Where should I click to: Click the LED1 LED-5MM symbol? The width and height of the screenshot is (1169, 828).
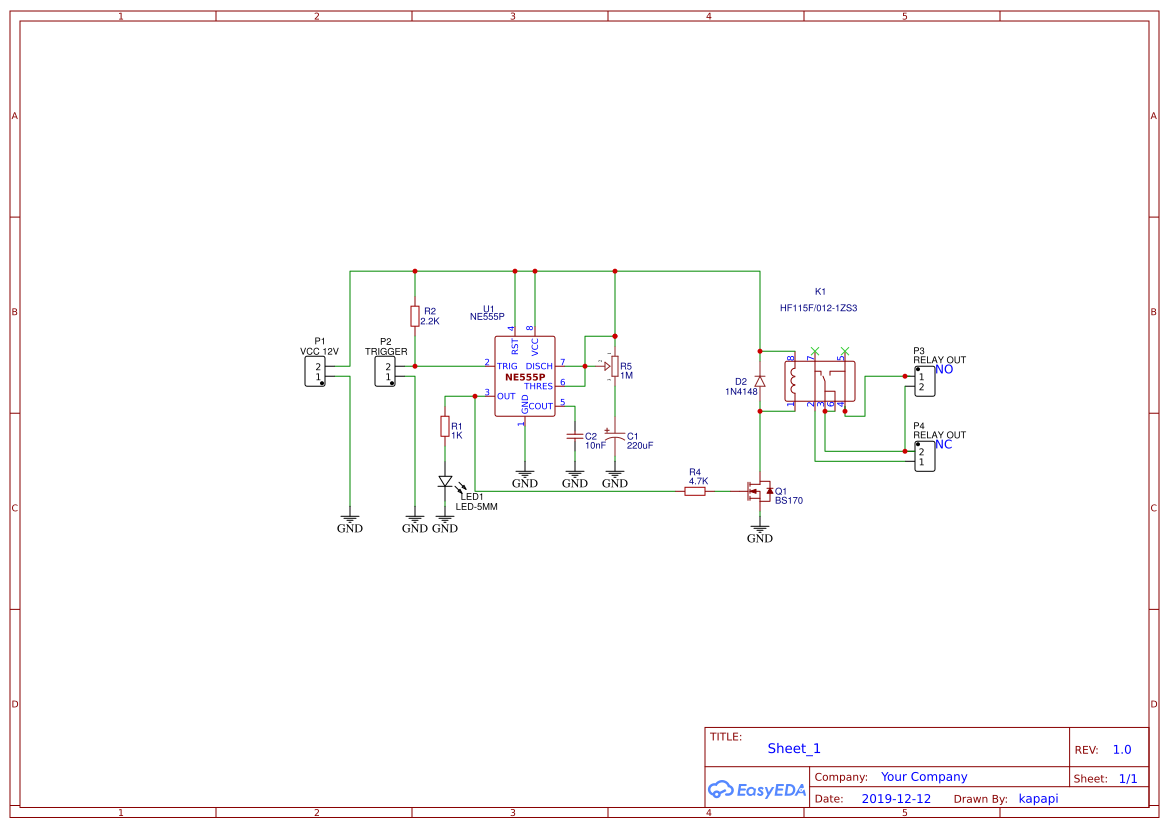coord(445,483)
